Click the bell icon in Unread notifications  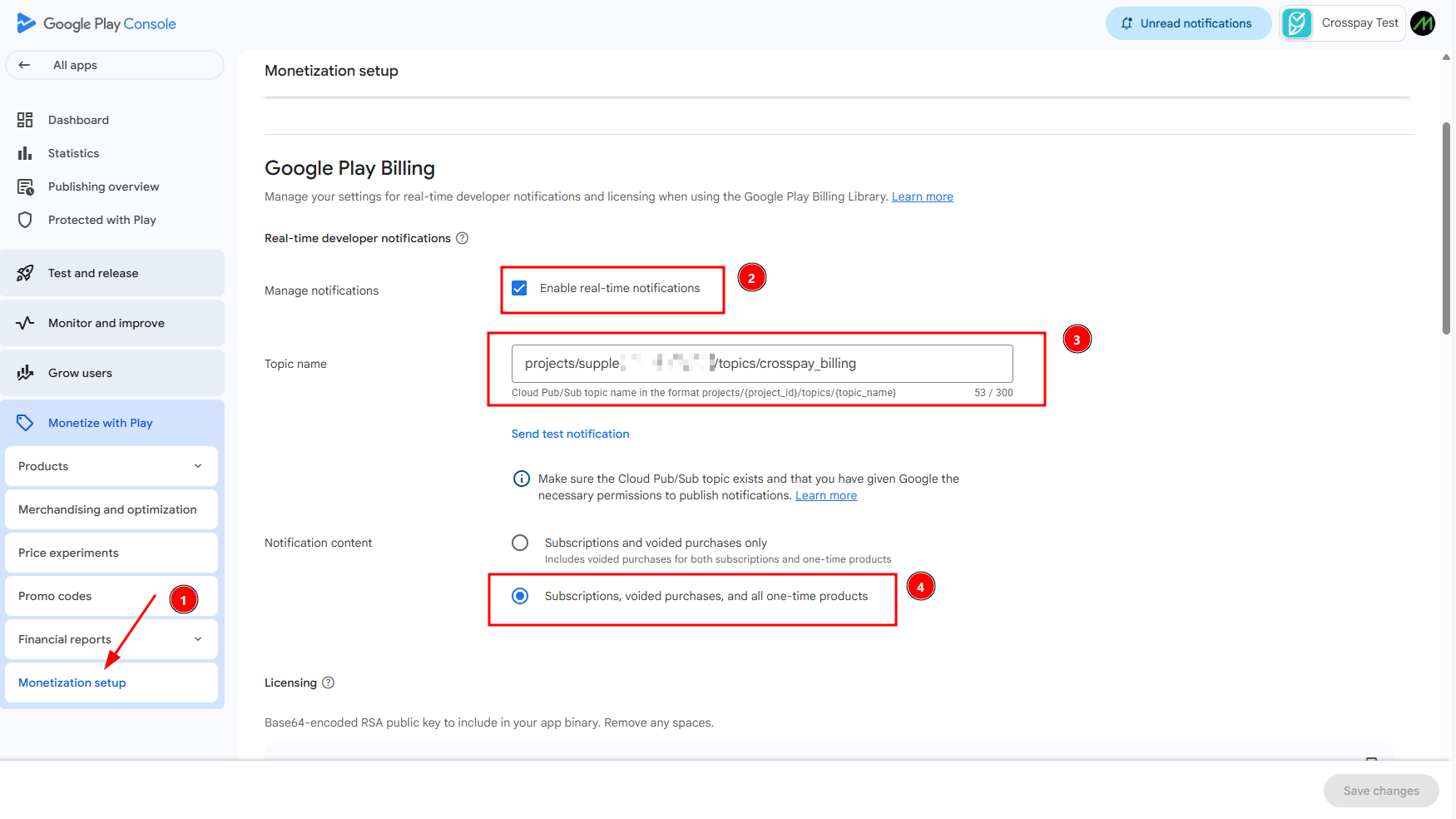[1127, 23]
